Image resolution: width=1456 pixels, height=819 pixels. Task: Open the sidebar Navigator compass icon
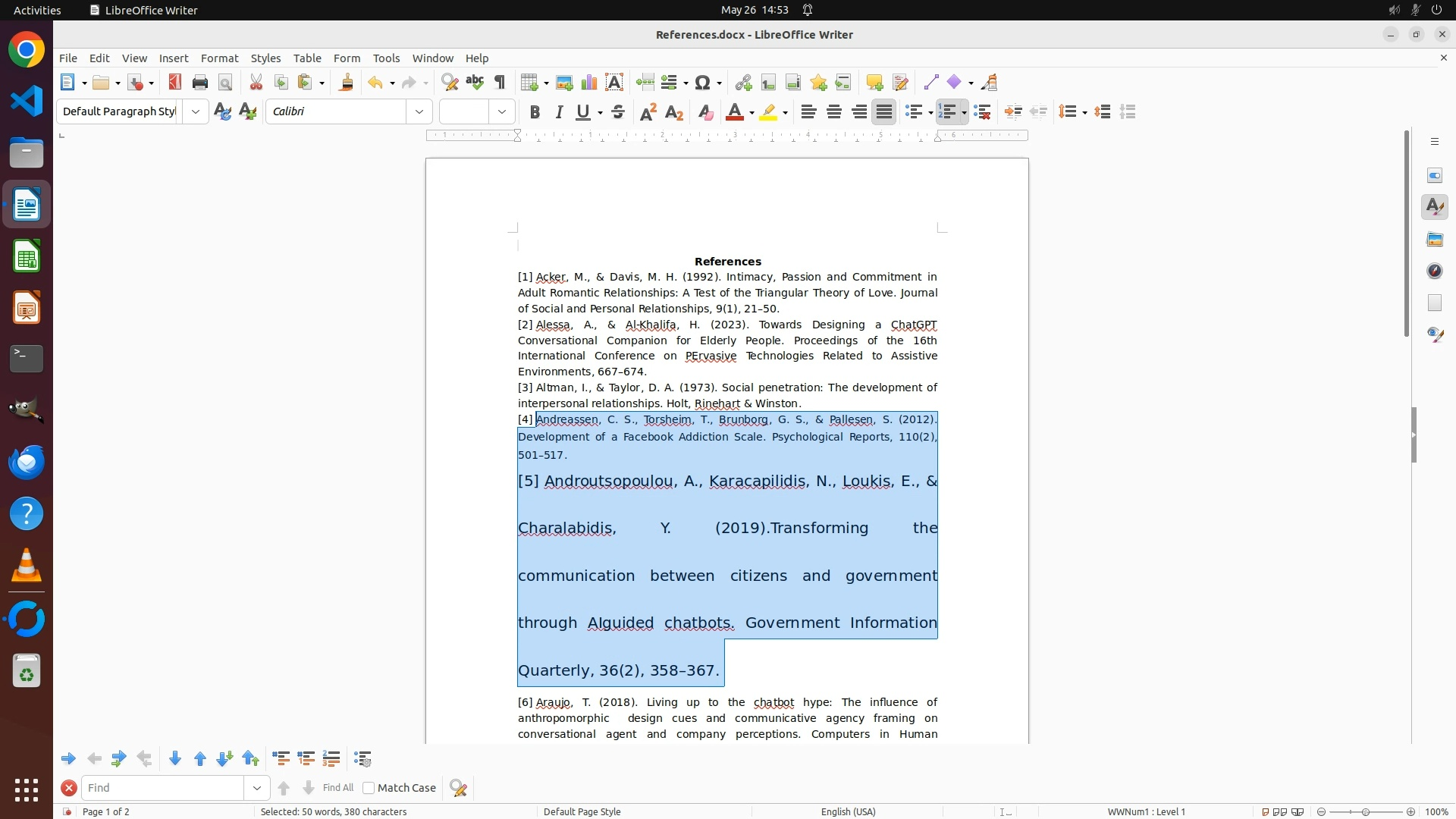[1434, 271]
